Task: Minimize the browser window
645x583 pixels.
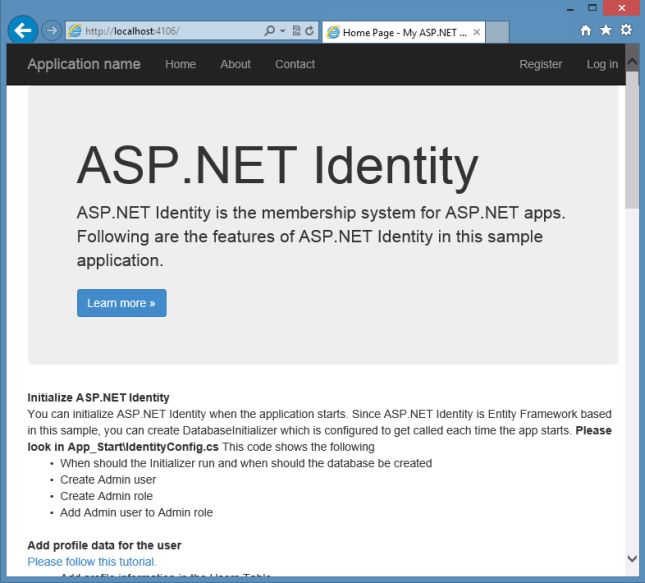Action: pos(570,9)
